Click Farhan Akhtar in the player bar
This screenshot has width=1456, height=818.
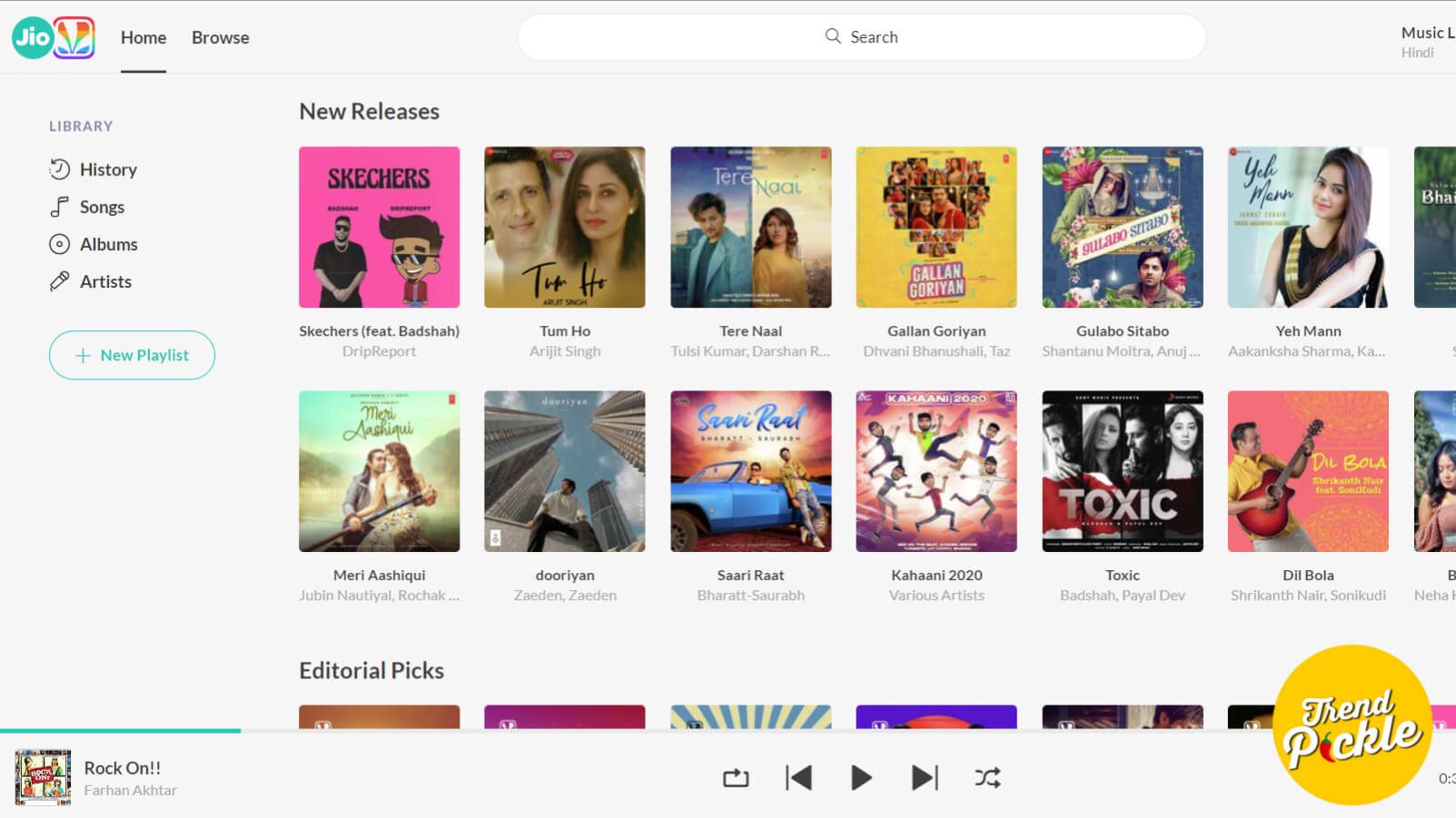click(131, 791)
